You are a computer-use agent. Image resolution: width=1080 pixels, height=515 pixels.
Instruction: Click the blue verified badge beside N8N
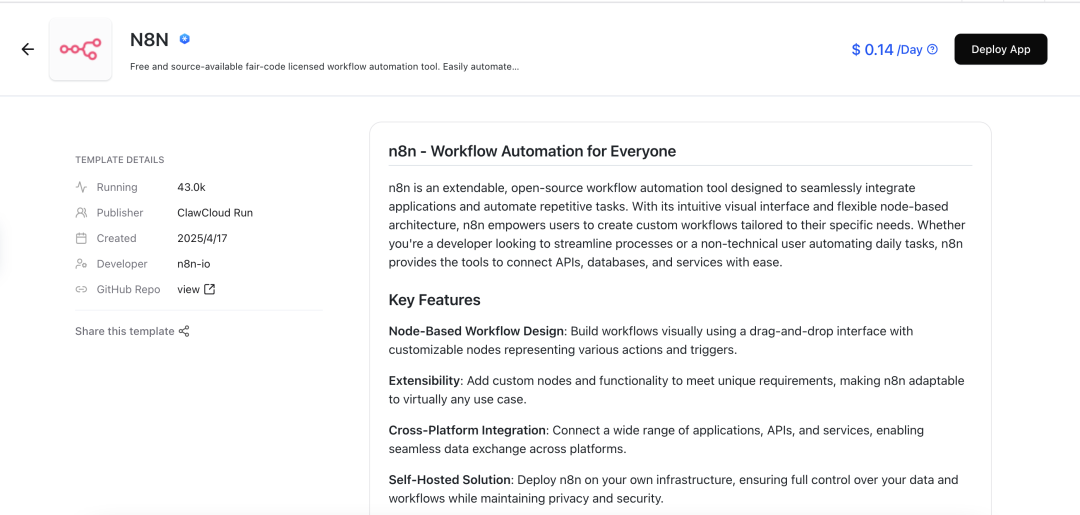185,39
